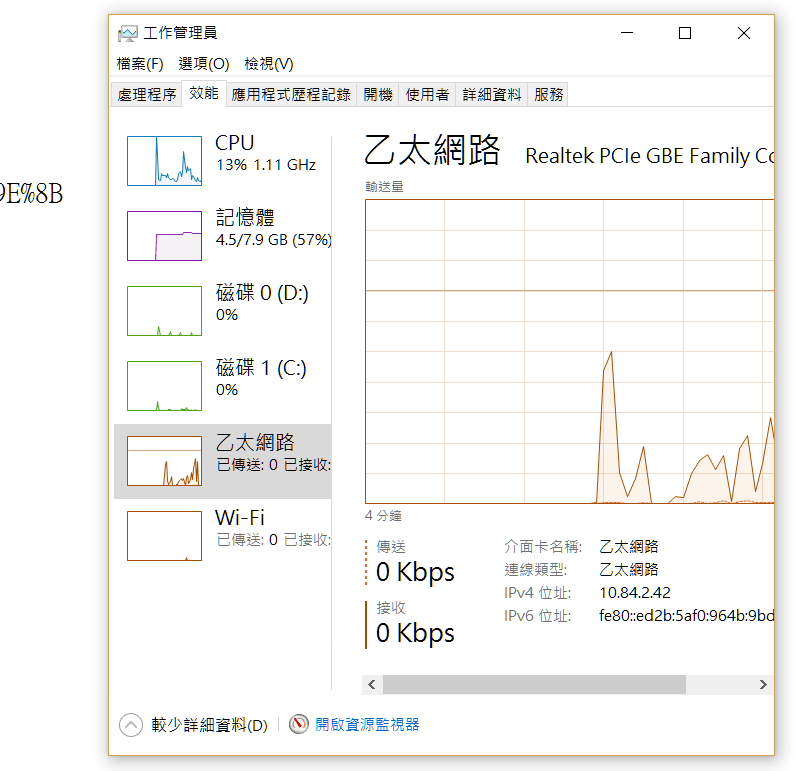Select the Wi-Fi graph thumbnail

(x=164, y=536)
